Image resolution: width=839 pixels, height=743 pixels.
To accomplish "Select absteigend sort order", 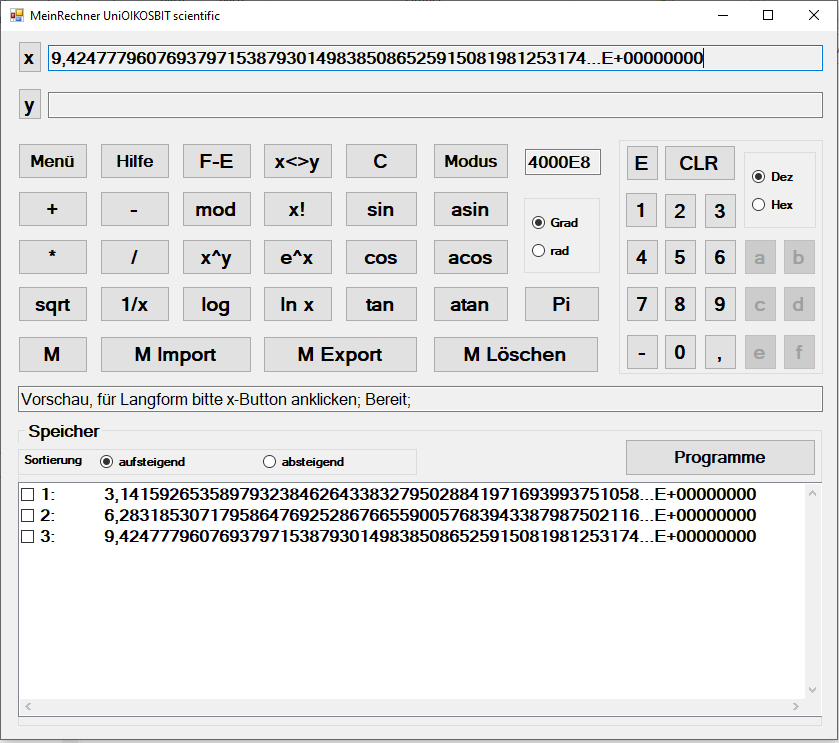I will coord(269,462).
